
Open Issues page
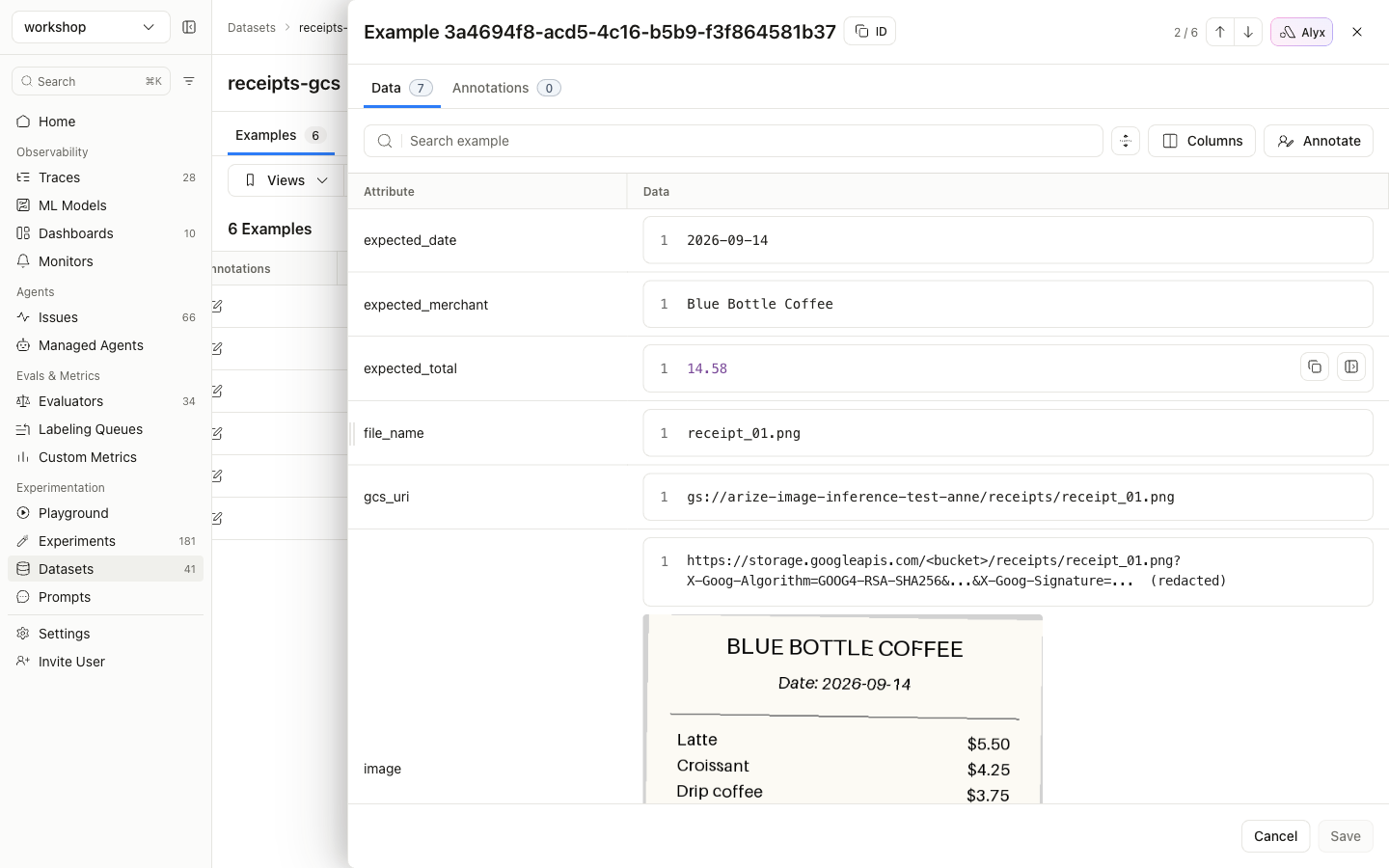point(106,317)
